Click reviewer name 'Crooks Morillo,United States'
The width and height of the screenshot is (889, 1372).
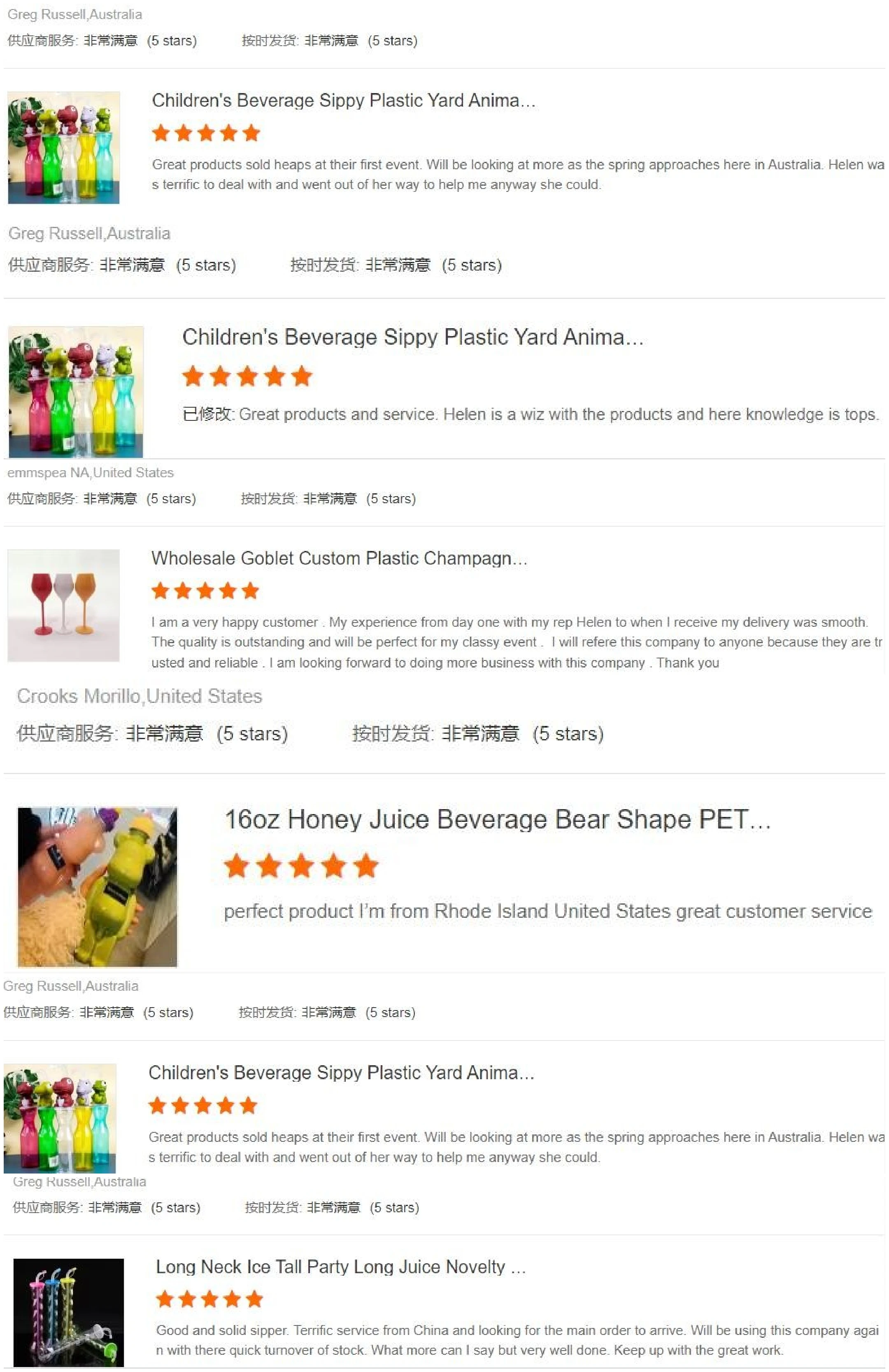tap(140, 696)
